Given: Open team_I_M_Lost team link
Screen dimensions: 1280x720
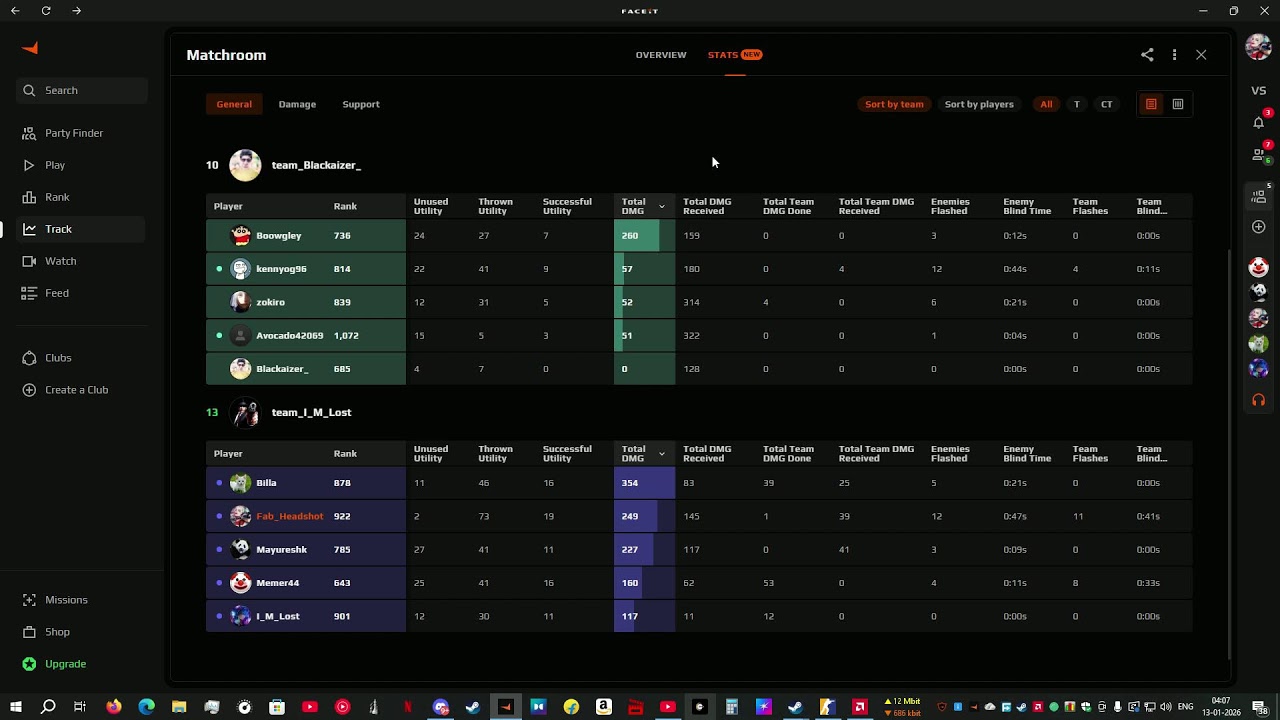Looking at the screenshot, I should 311,412.
